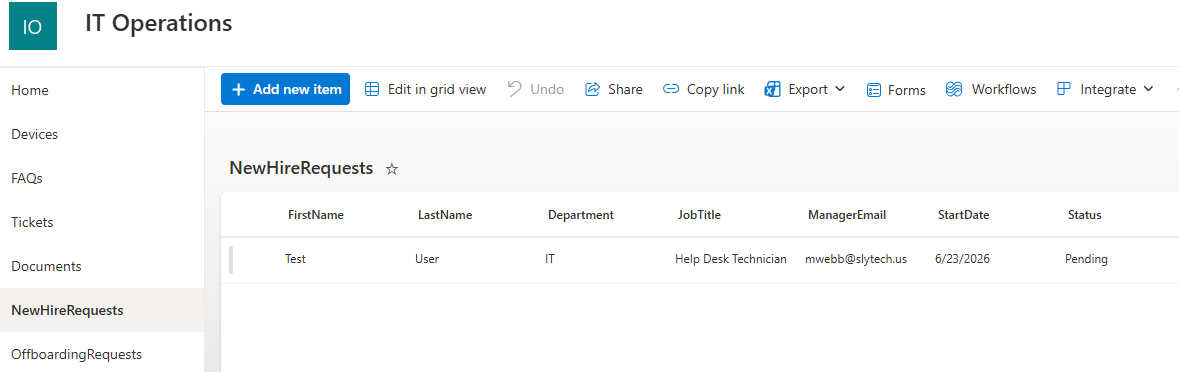Select the Test User row handle
Image resolution: width=1179 pixels, height=372 pixels.
[x=231, y=259]
